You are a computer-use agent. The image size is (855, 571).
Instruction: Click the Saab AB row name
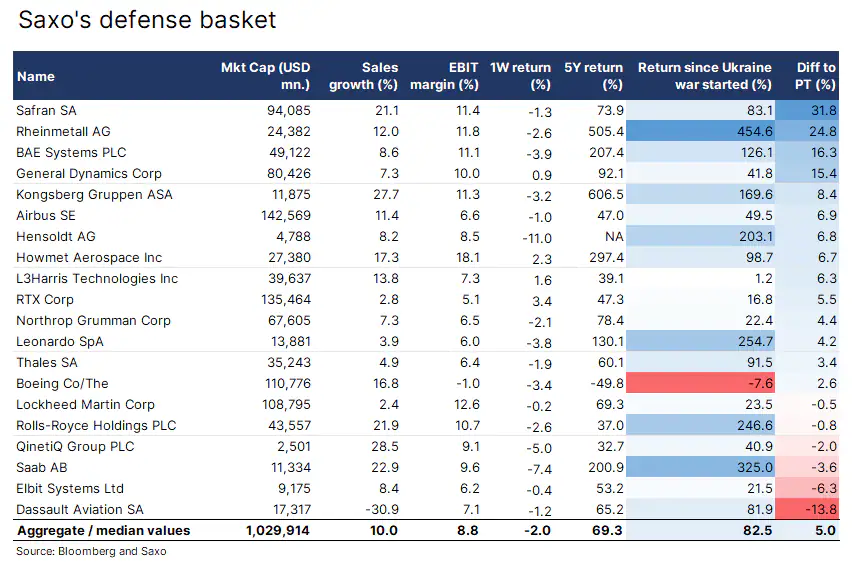pos(42,467)
